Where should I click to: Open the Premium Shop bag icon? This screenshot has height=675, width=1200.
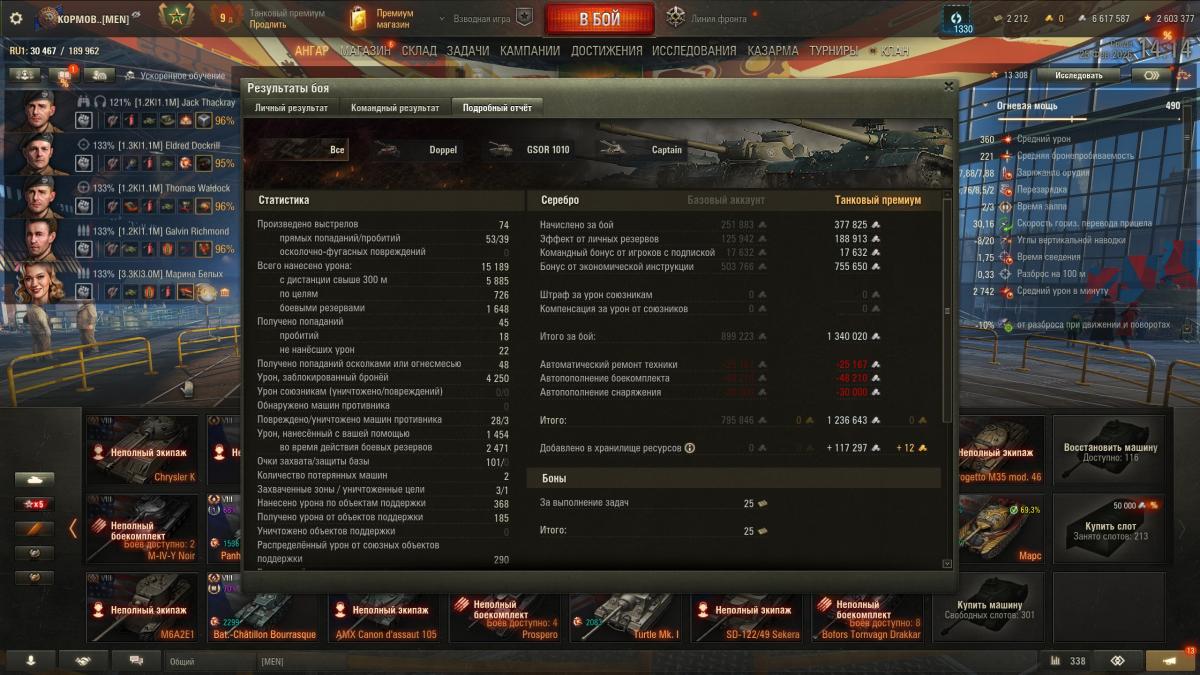pos(358,18)
